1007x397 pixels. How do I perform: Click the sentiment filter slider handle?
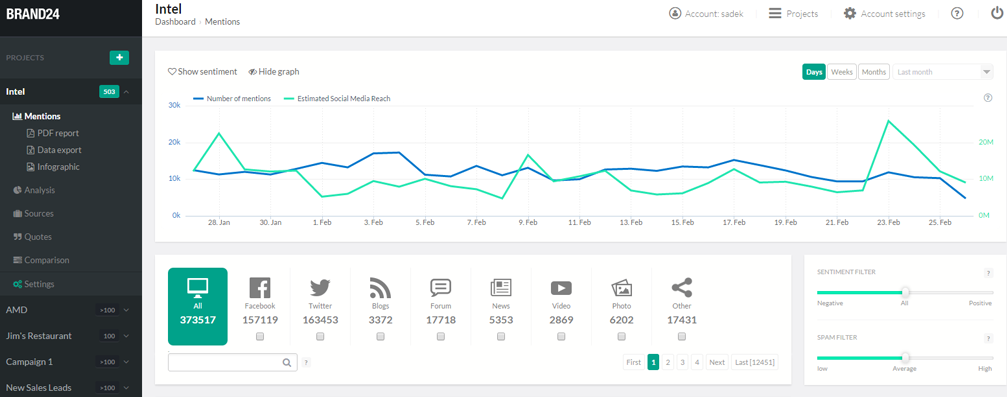point(905,292)
